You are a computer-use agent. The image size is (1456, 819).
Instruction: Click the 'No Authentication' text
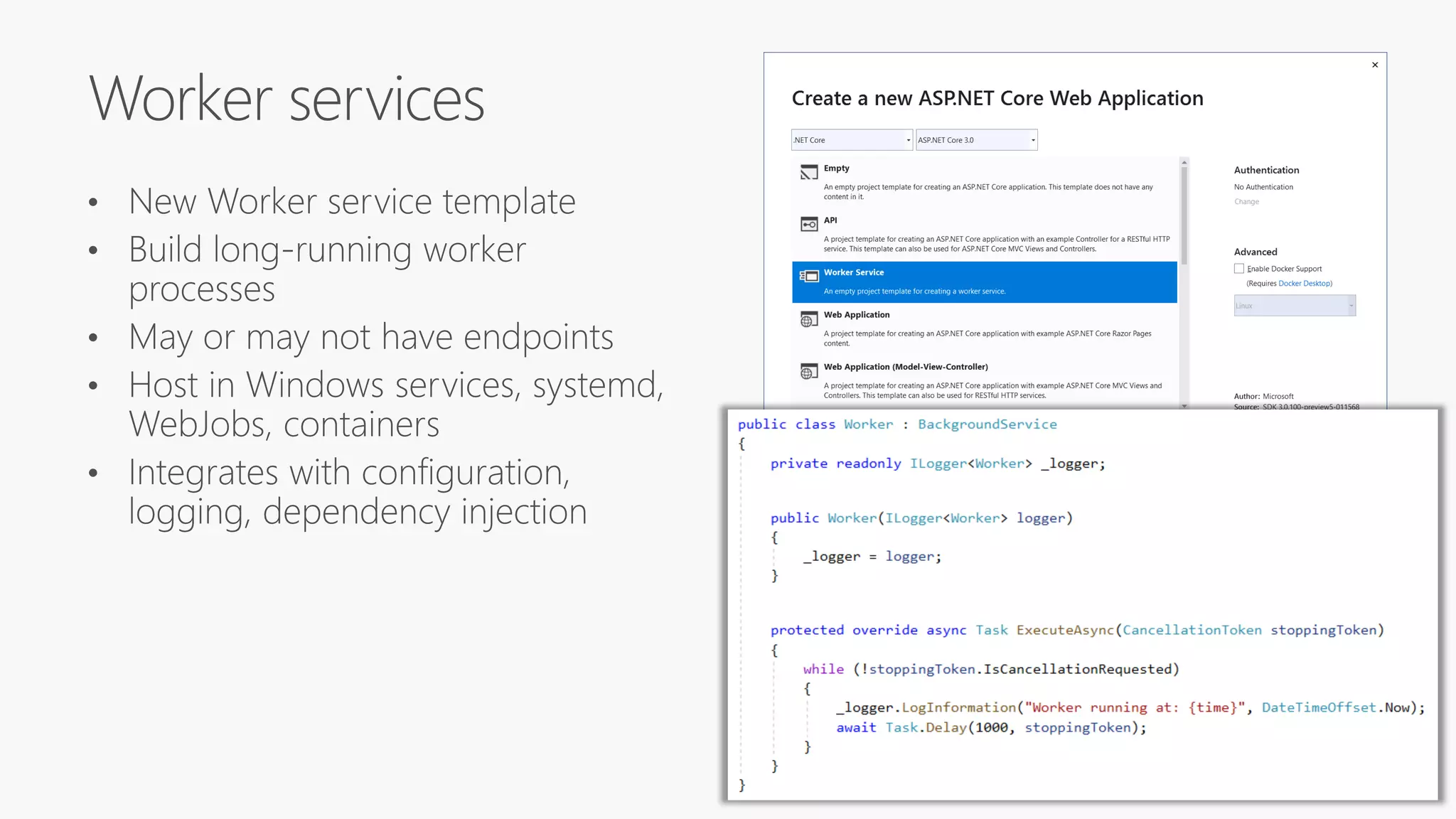[1263, 187]
